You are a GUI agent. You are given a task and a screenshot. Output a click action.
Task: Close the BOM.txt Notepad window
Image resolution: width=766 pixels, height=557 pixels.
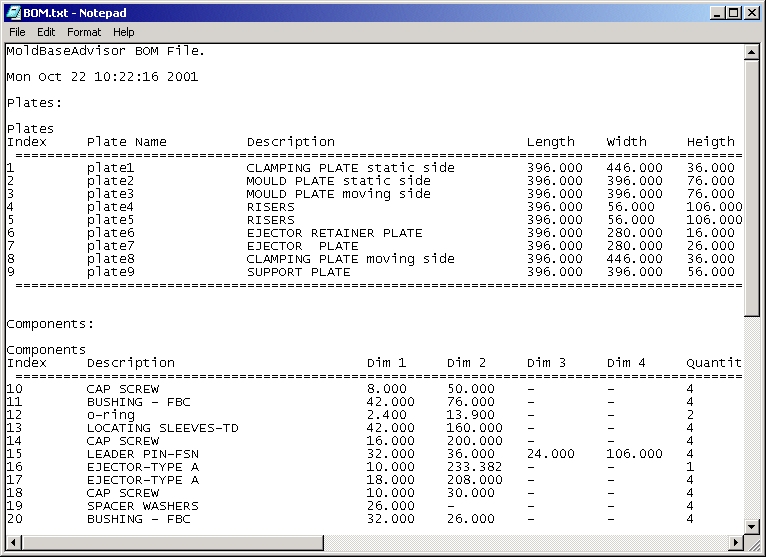point(751,13)
